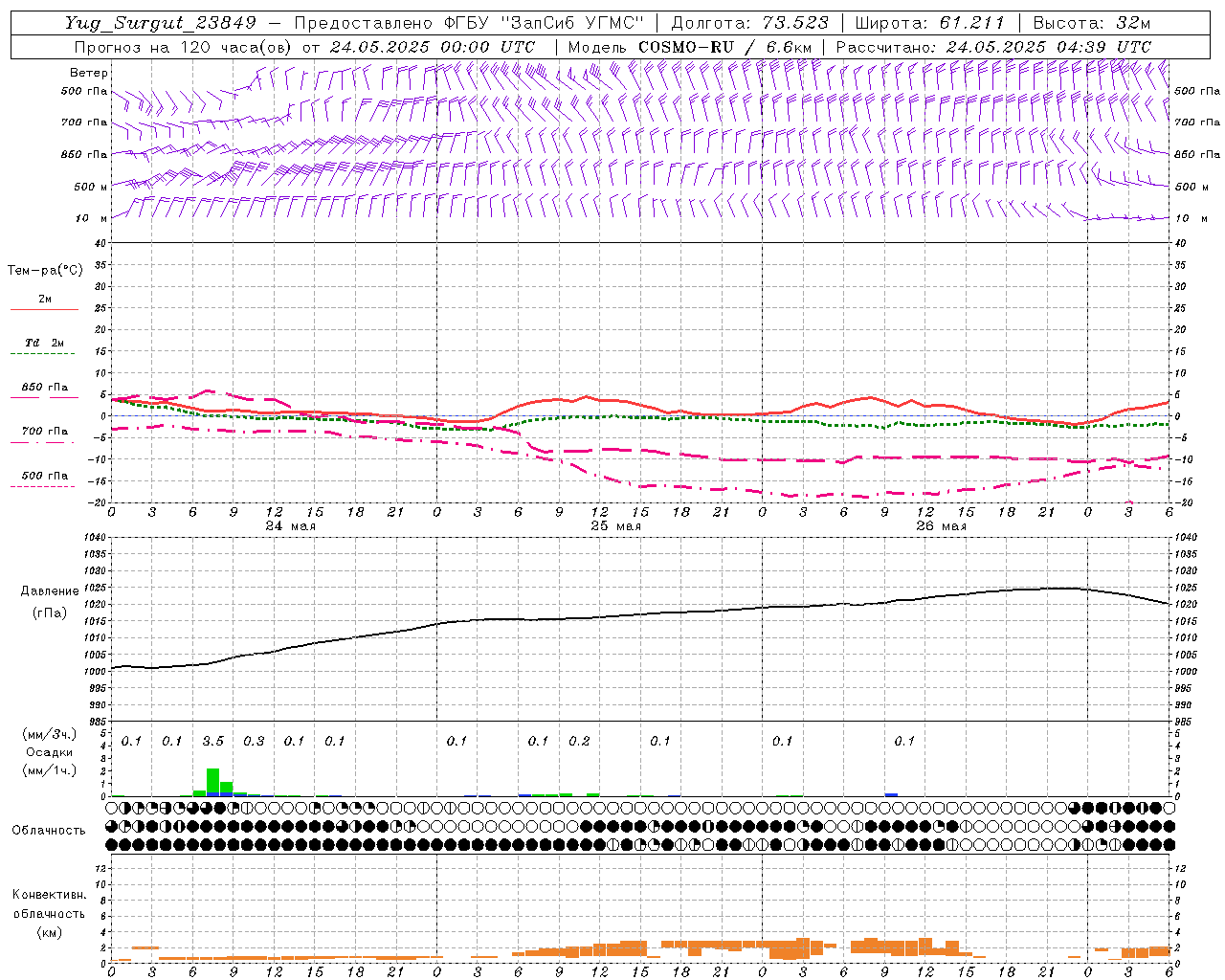The height and width of the screenshot is (980, 1225).
Task: Select the elevation label Высота: 32м
Action: pyautogui.click(x=1091, y=23)
